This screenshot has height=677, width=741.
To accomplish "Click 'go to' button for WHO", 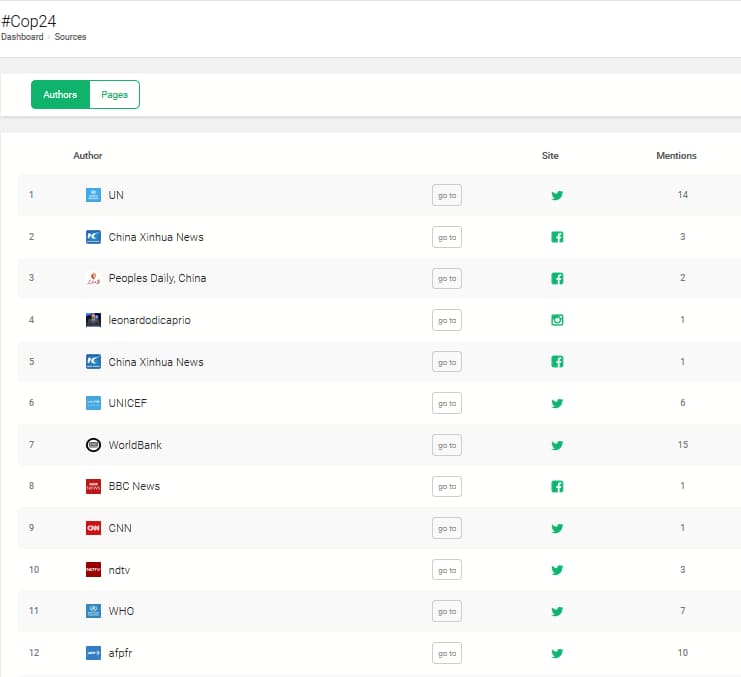I will coord(447,611).
